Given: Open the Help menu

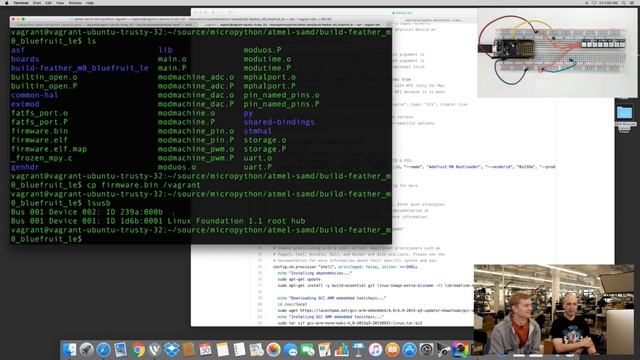Looking at the screenshot, I should tap(90, 3).
